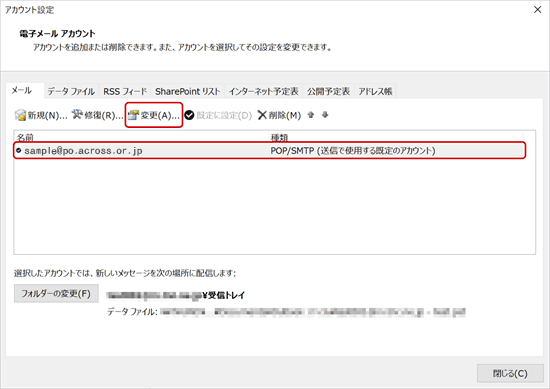
Task: Switch to the データ ファイル tab
Action: pos(71,91)
